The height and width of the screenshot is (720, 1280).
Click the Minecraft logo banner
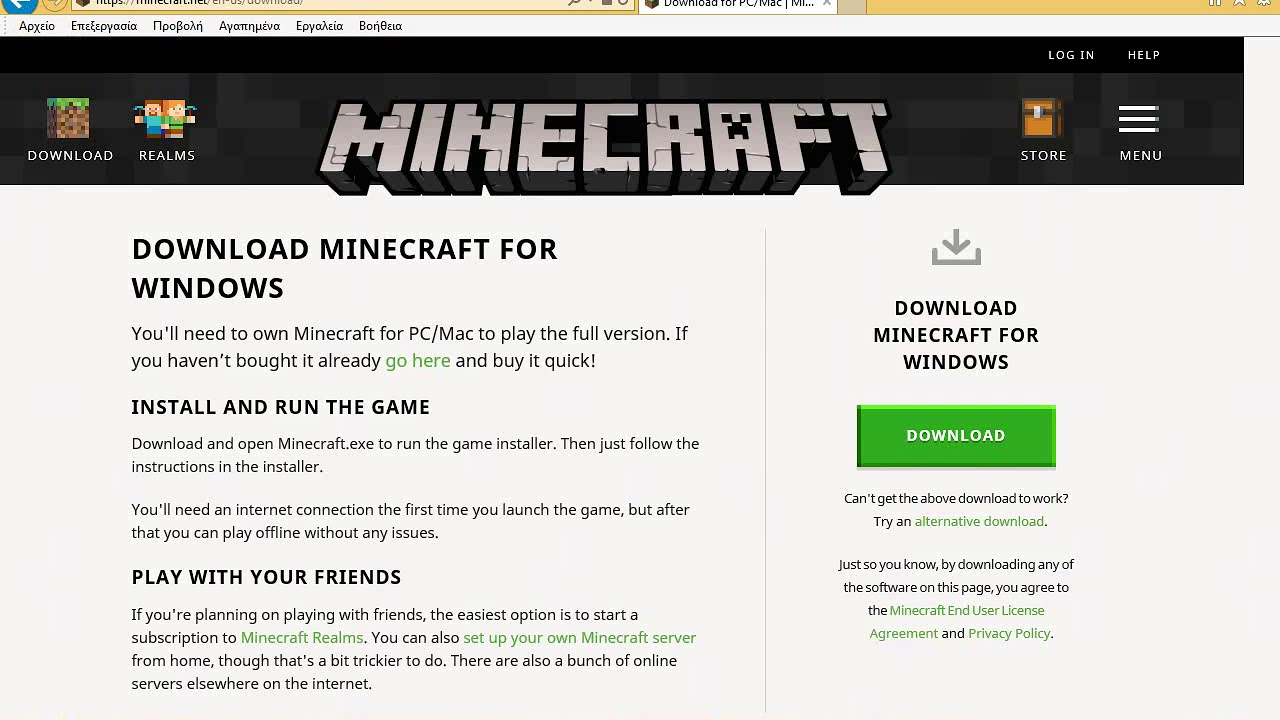[x=604, y=146]
